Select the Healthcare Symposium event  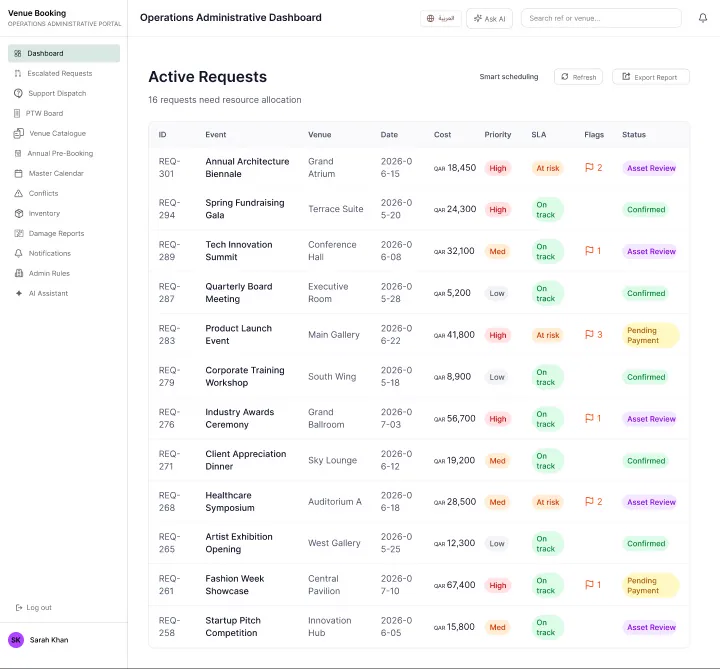(x=230, y=501)
